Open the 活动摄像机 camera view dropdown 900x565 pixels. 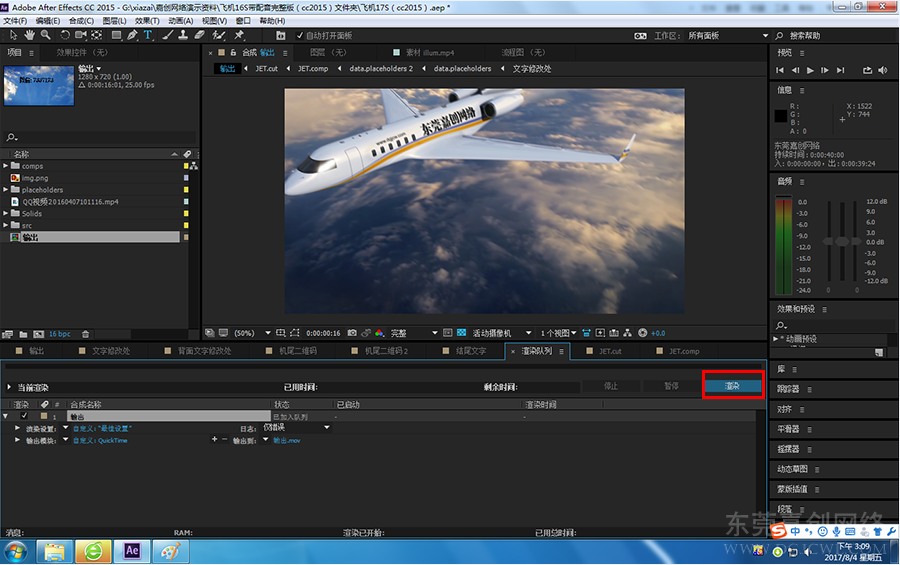[x=502, y=333]
